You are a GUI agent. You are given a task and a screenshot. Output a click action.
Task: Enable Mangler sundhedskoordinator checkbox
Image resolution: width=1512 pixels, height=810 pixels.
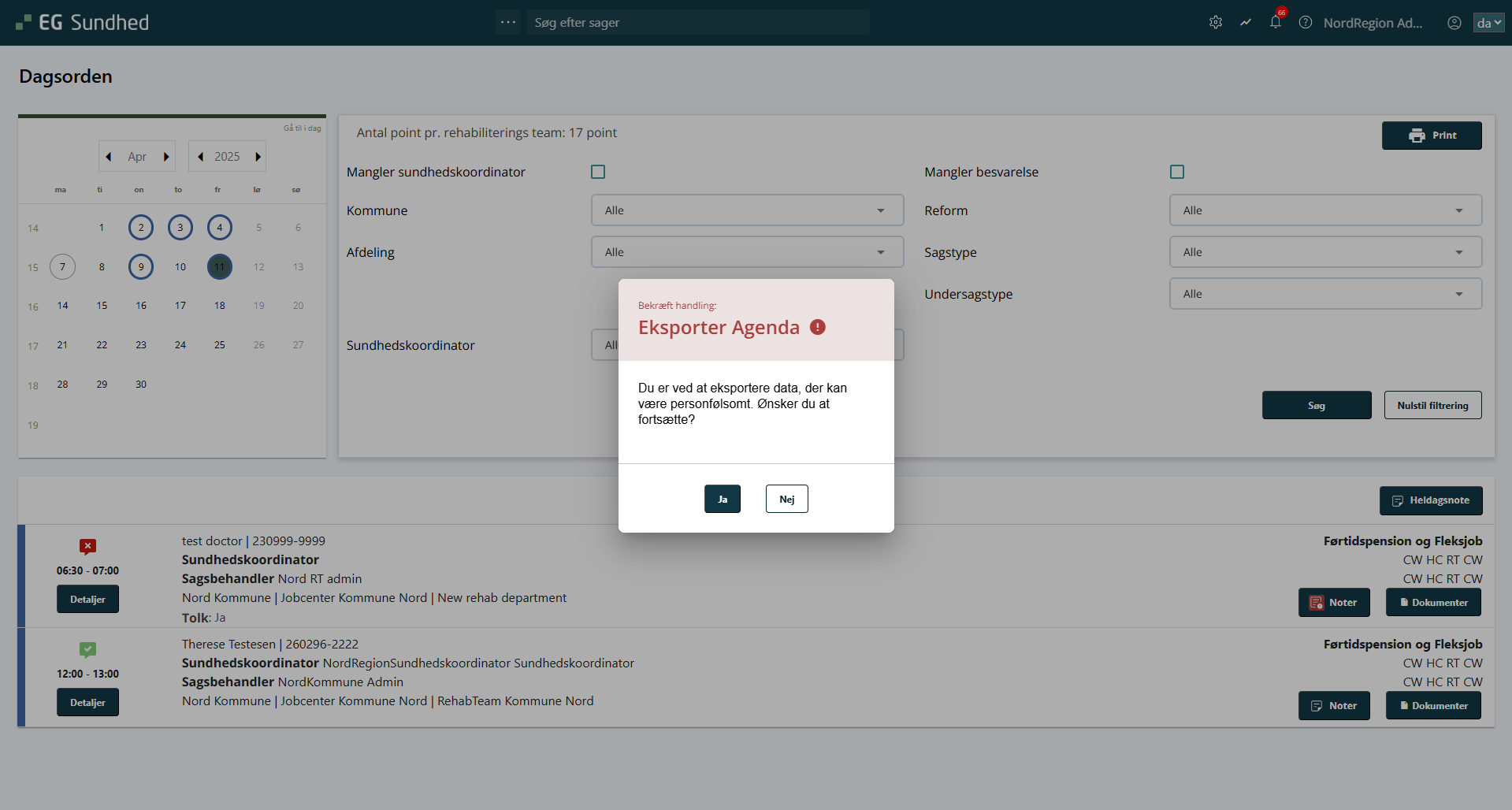(x=598, y=172)
